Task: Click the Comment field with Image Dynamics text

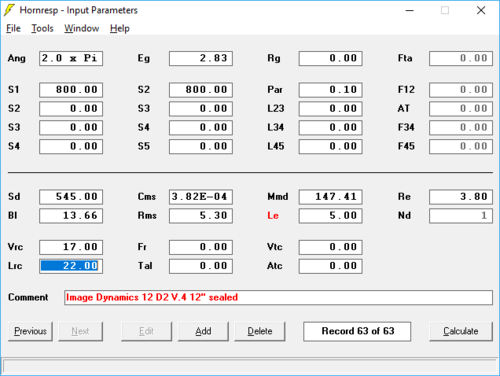Action: [x=278, y=298]
